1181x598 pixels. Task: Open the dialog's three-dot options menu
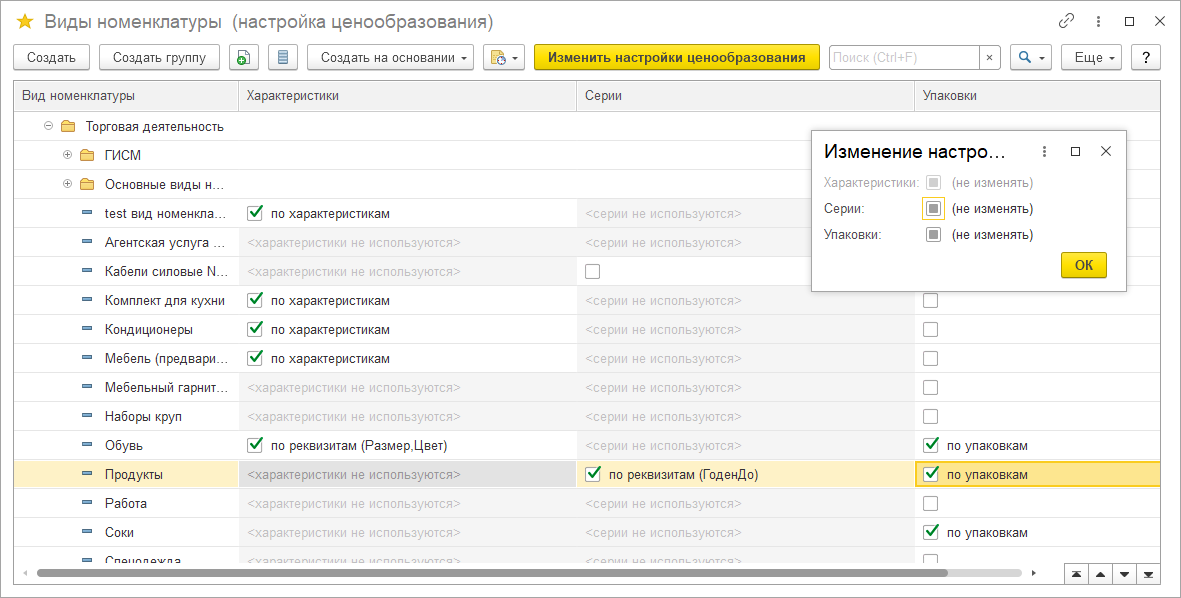click(x=1044, y=151)
